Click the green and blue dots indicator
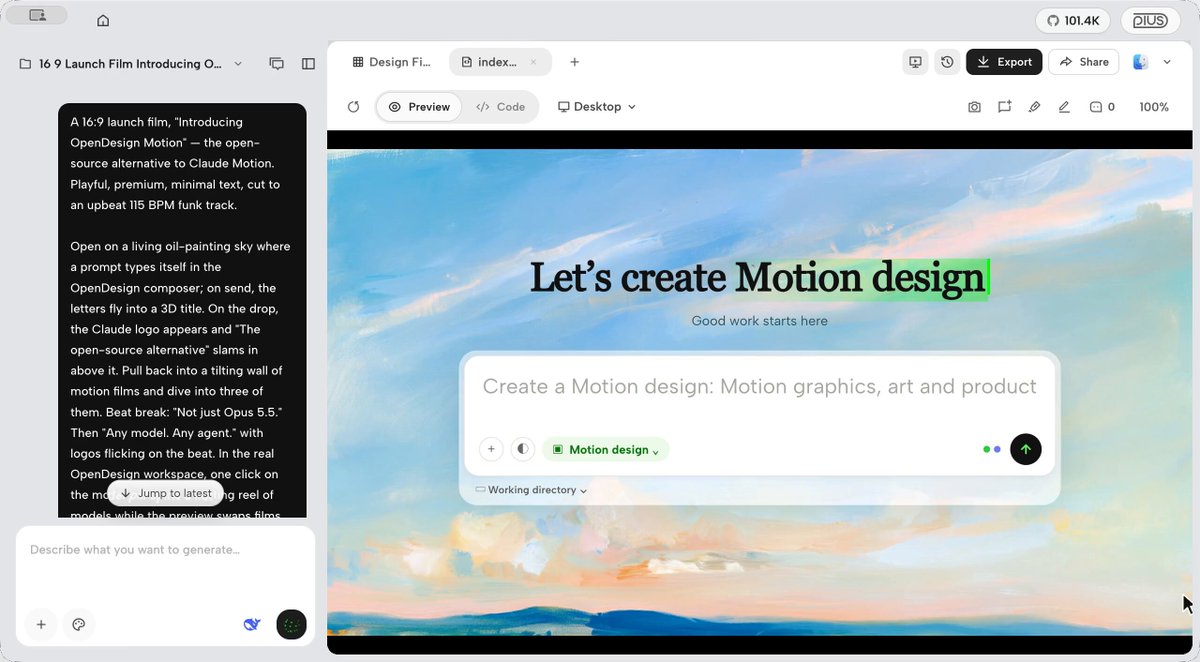1200x662 pixels. tap(991, 450)
